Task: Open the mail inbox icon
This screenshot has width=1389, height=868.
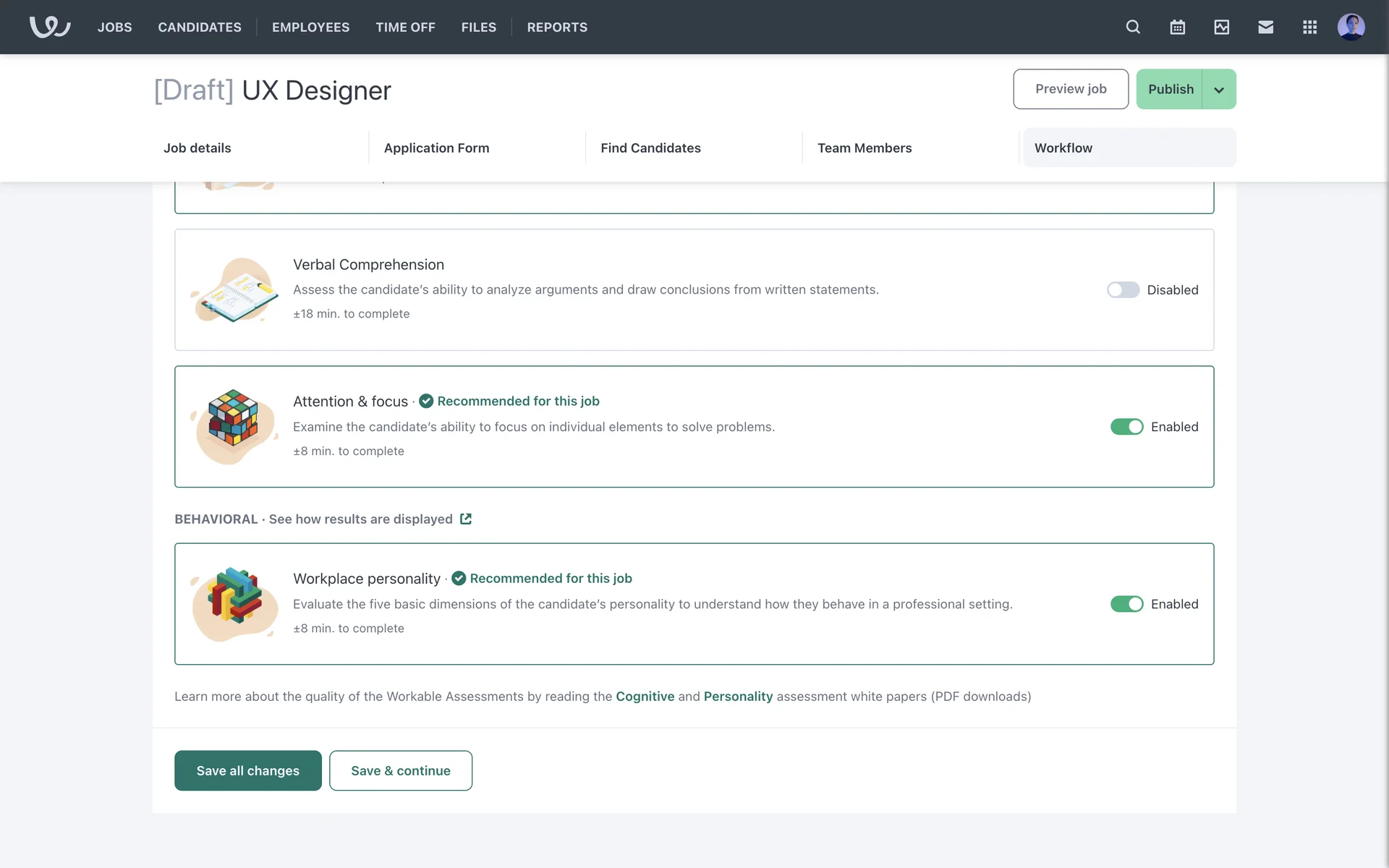Action: pos(1265,27)
